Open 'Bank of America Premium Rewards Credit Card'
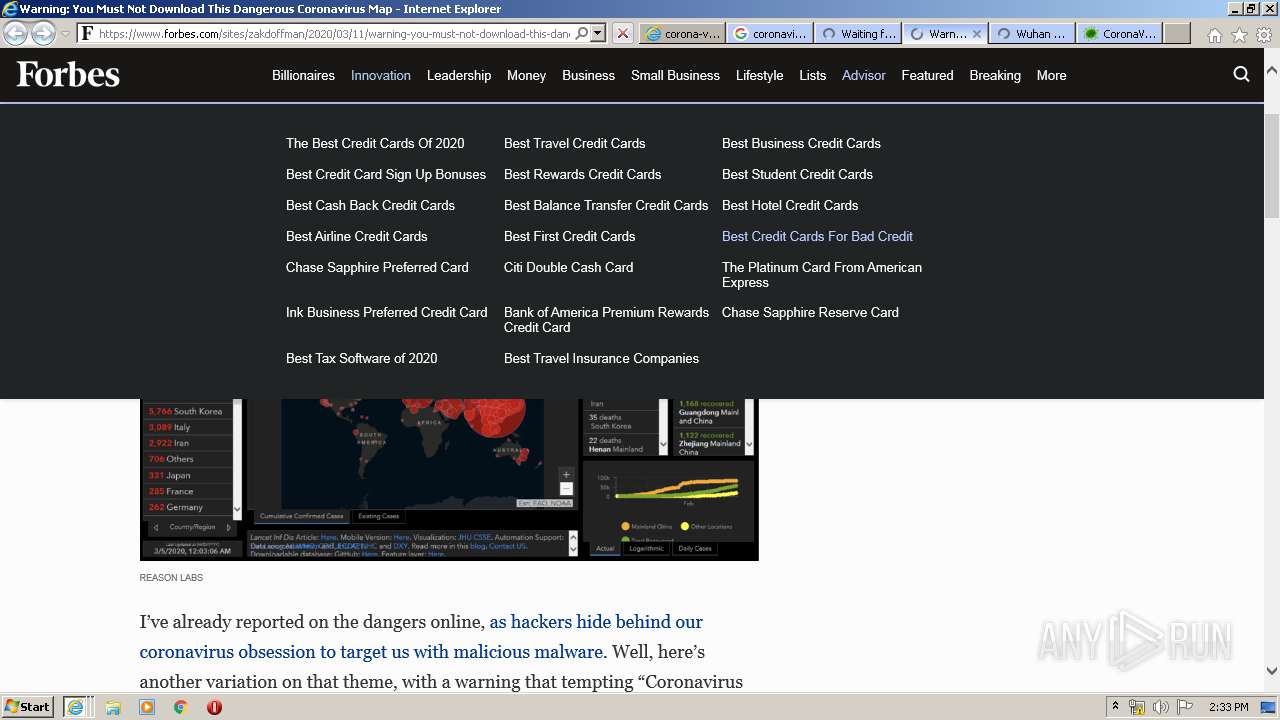This screenshot has width=1280, height=720. pos(606,319)
